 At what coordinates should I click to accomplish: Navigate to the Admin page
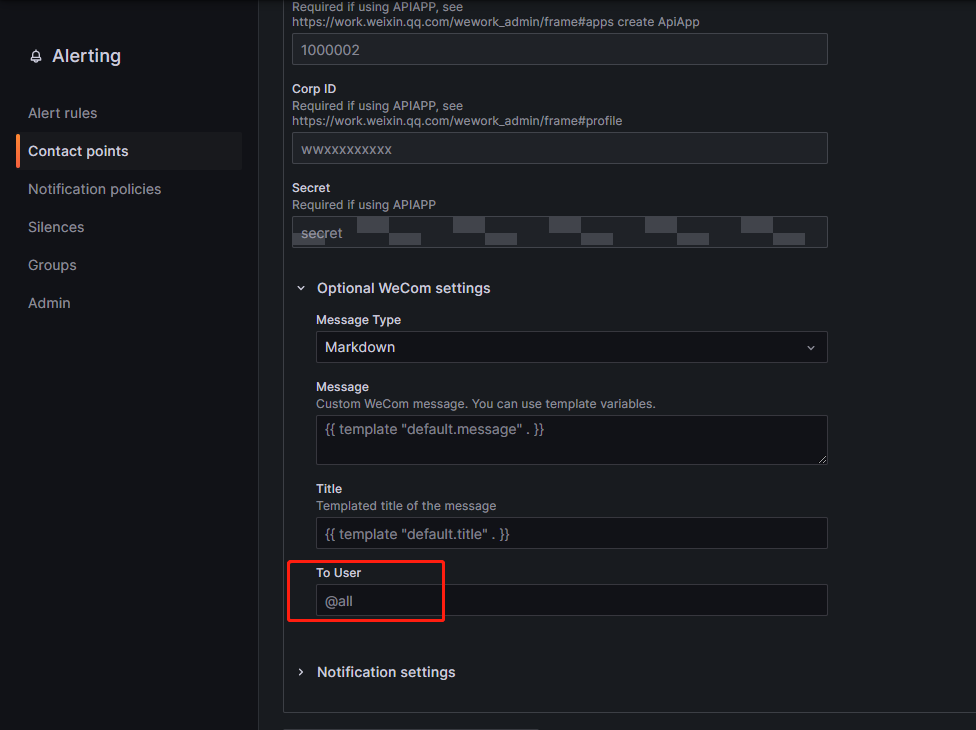tap(49, 303)
